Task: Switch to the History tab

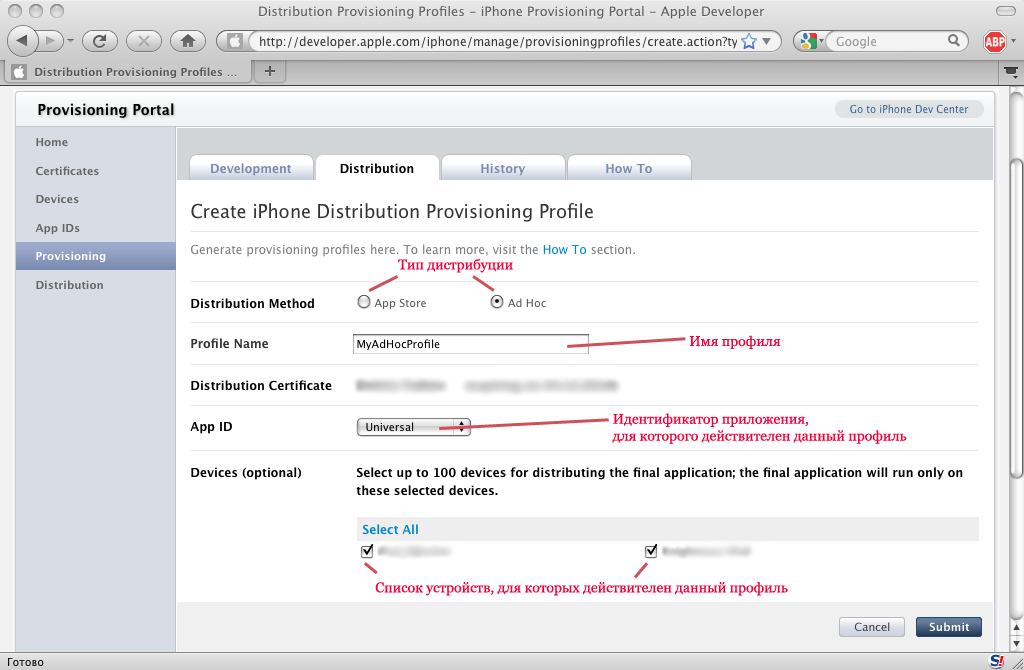Action: (x=503, y=168)
